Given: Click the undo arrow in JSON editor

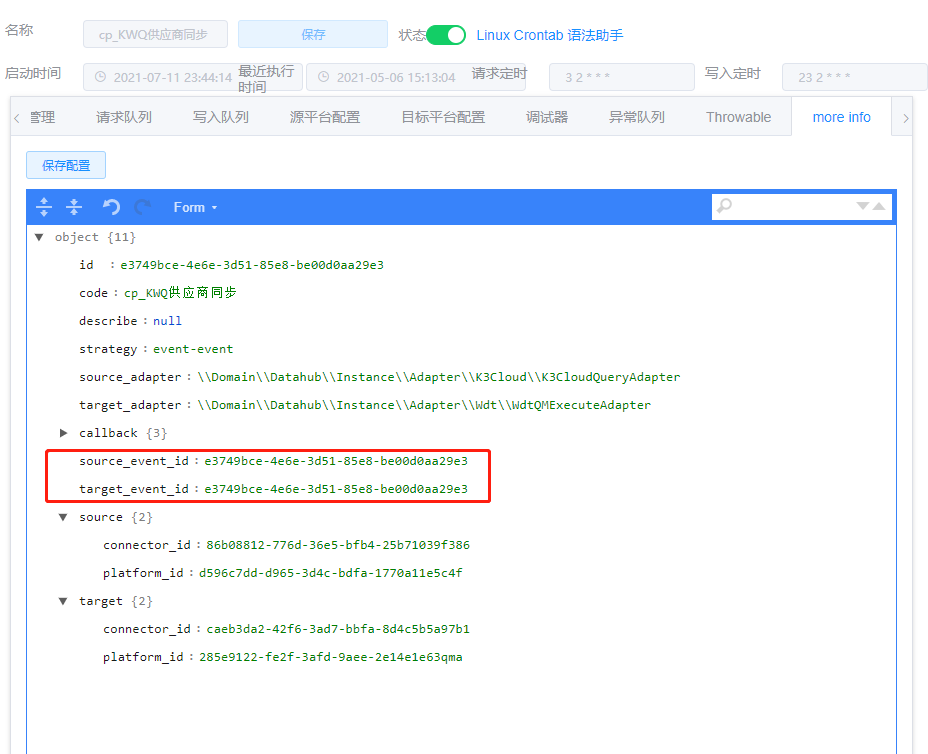Looking at the screenshot, I should (x=111, y=207).
